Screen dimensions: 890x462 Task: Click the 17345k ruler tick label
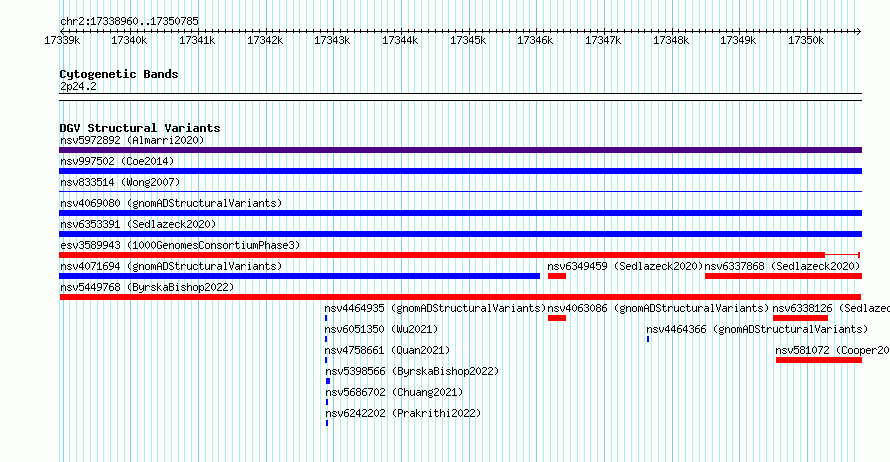pyautogui.click(x=468, y=40)
